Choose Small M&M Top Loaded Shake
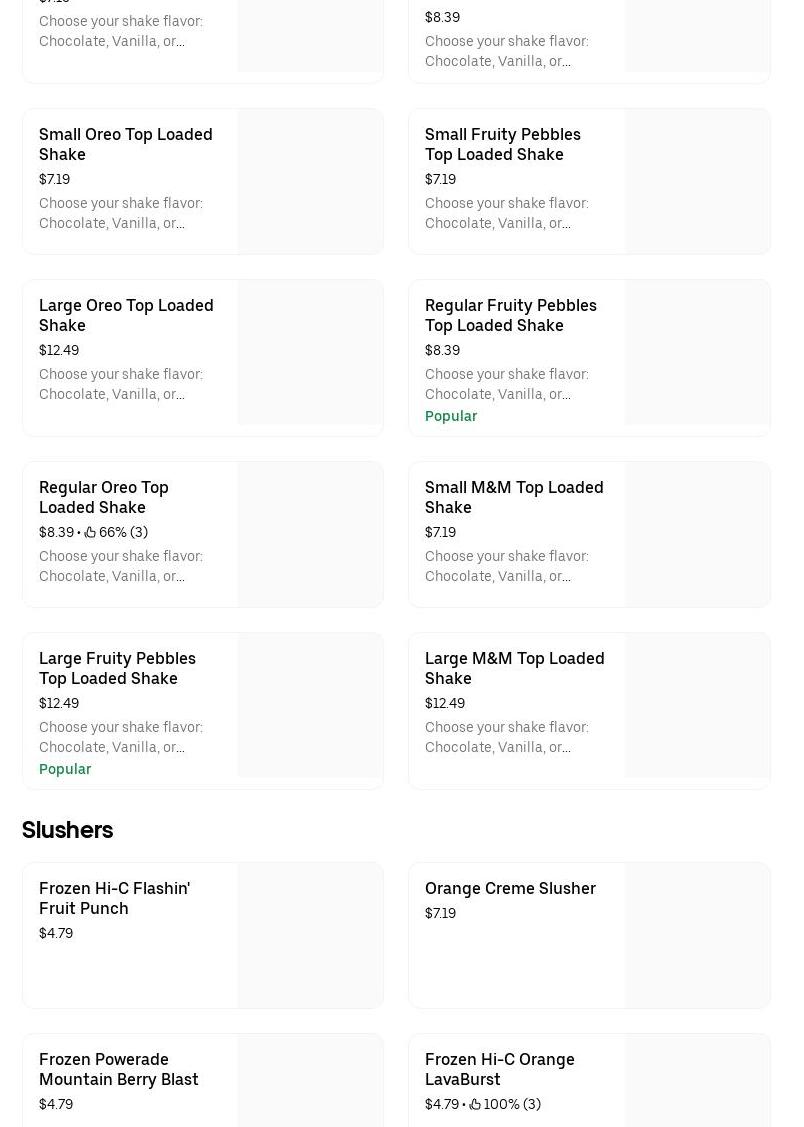Screen dimensions: 804x1127 point(589,535)
